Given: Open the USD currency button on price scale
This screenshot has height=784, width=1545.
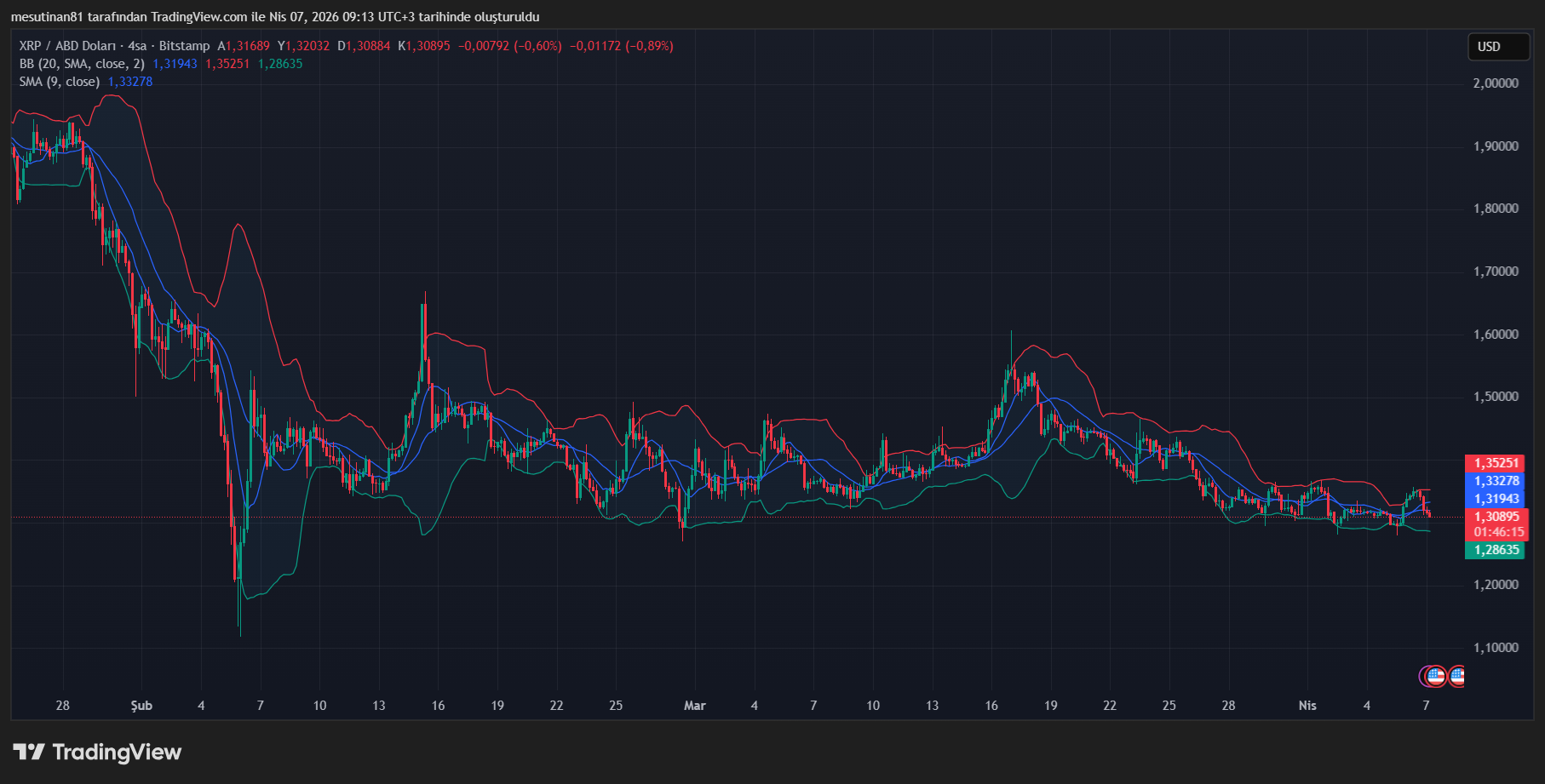Looking at the screenshot, I should pyautogui.click(x=1498, y=47).
